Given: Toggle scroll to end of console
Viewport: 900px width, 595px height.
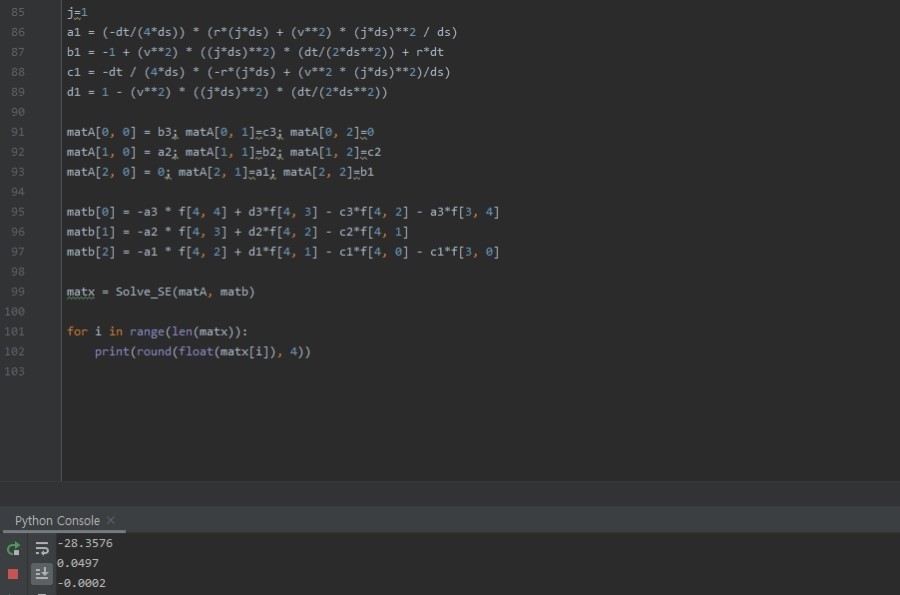Looking at the screenshot, I should pos(42,573).
